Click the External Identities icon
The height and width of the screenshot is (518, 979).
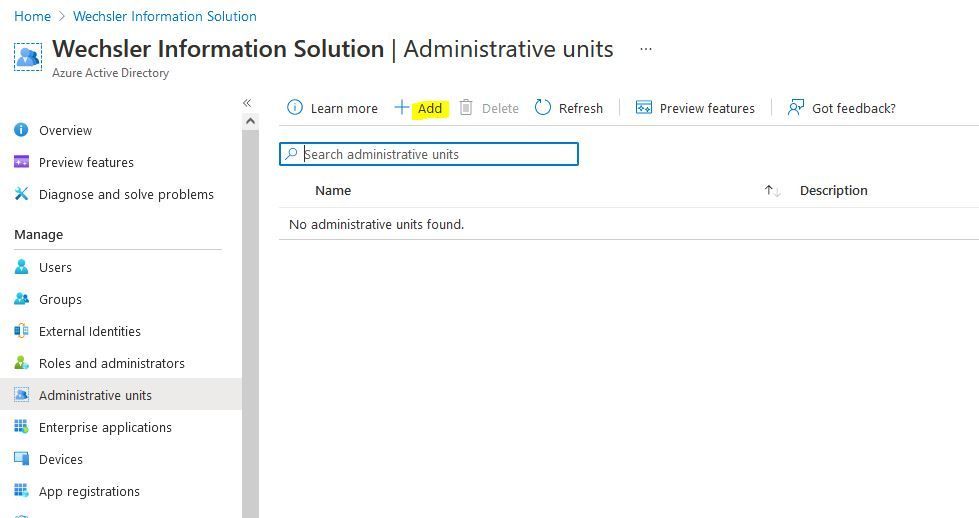[x=21, y=330]
